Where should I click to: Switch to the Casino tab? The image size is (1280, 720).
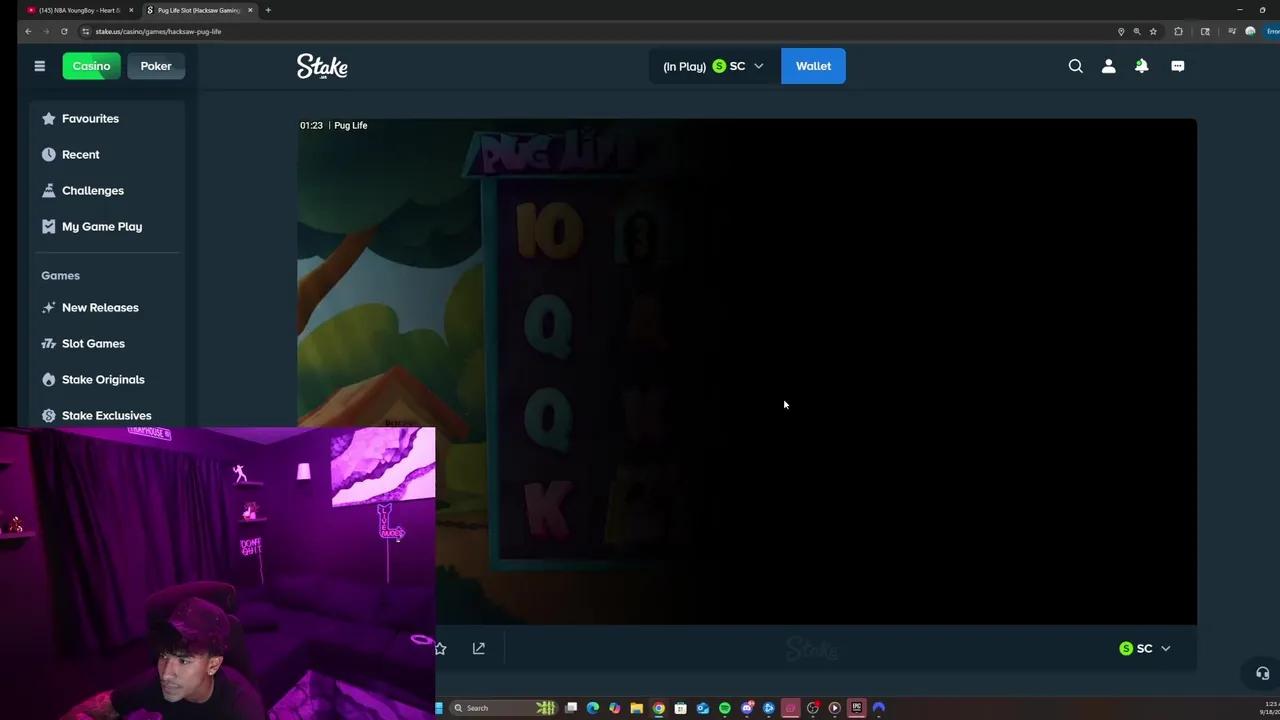point(91,66)
